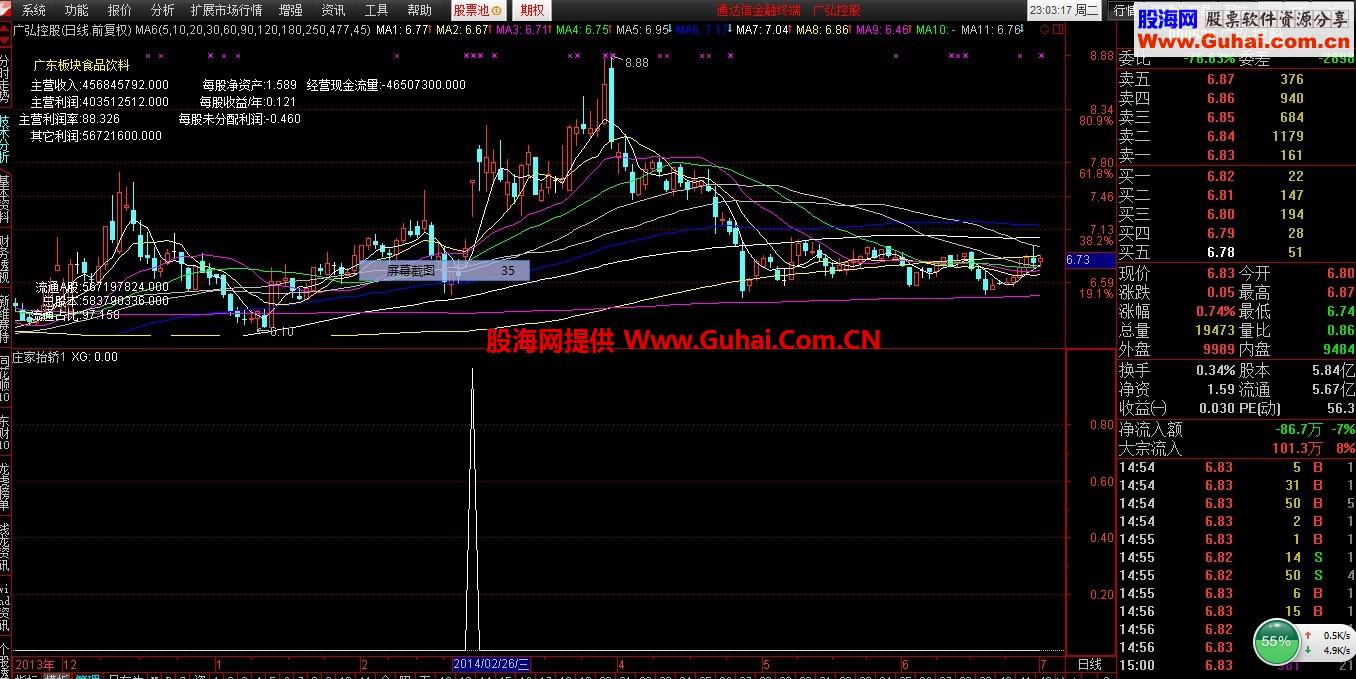Click the 卖三 ask row at 6.85
Image resolution: width=1356 pixels, height=679 pixels.
point(1235,117)
